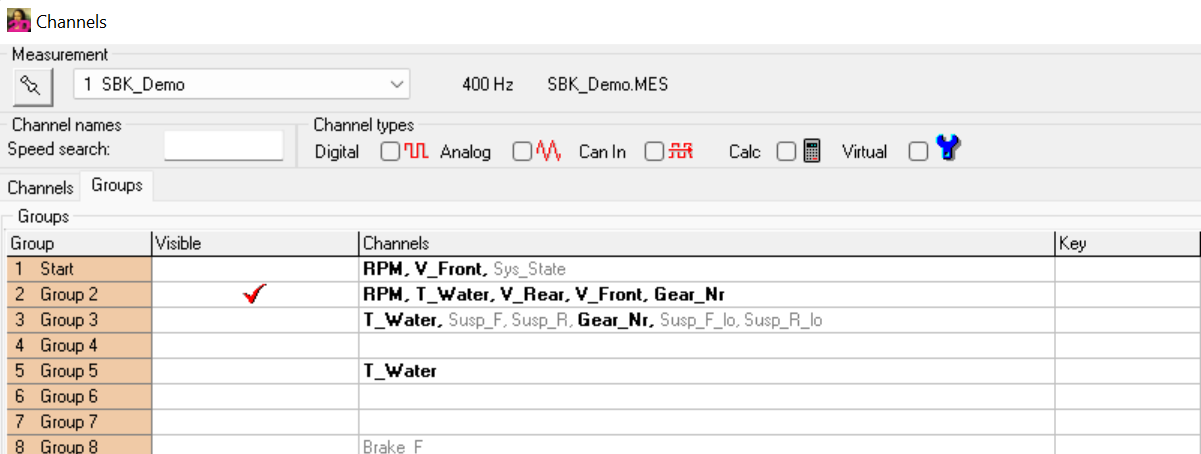1201x454 pixels.
Task: Click the Key column header
Action: 1127,243
